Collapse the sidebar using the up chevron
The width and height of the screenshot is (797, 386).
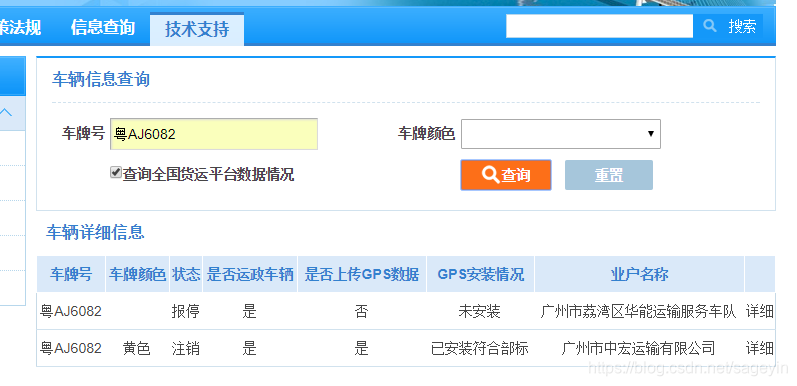[x=7, y=113]
